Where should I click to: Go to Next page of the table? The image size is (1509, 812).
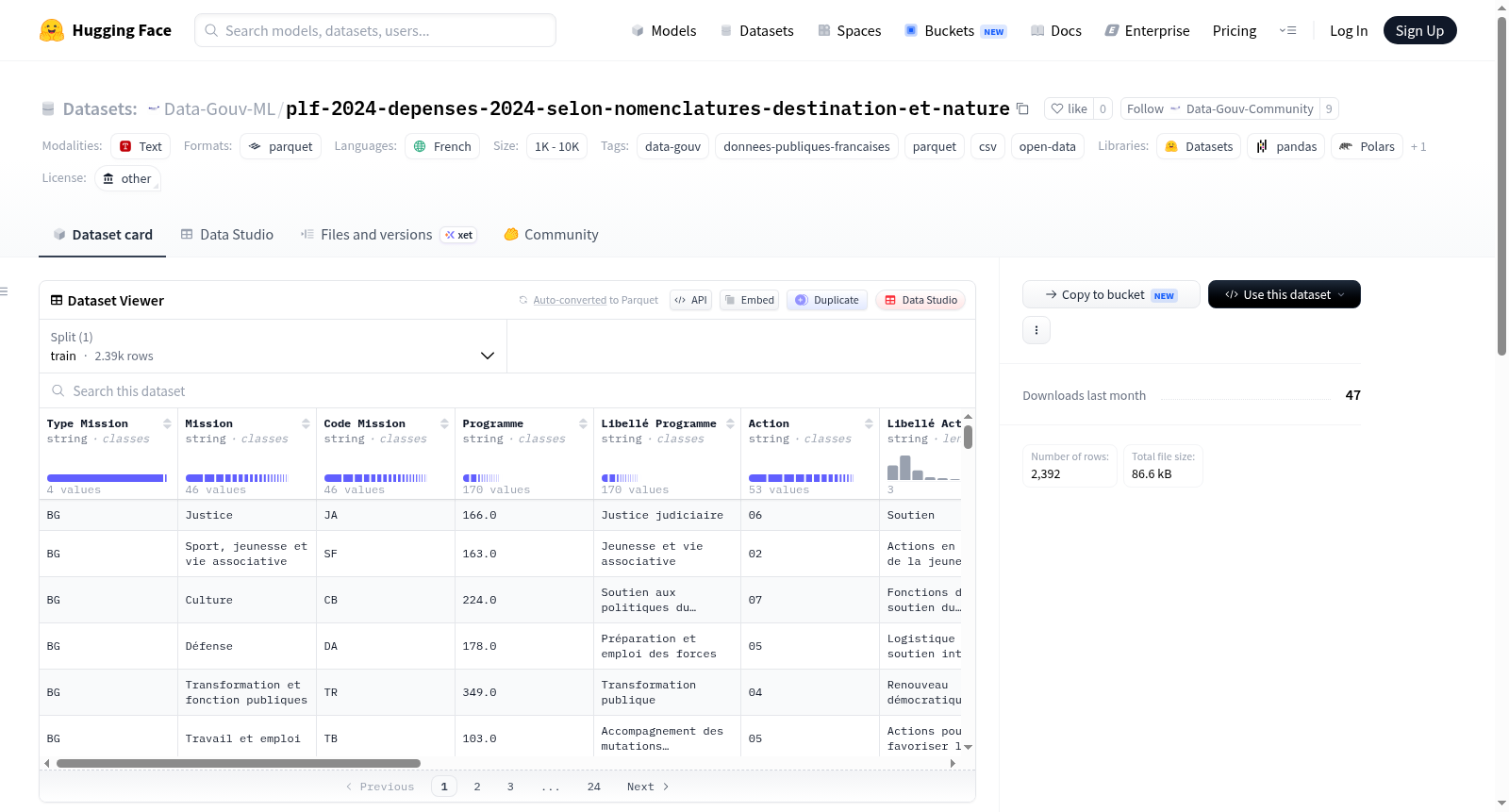pyautogui.click(x=648, y=787)
